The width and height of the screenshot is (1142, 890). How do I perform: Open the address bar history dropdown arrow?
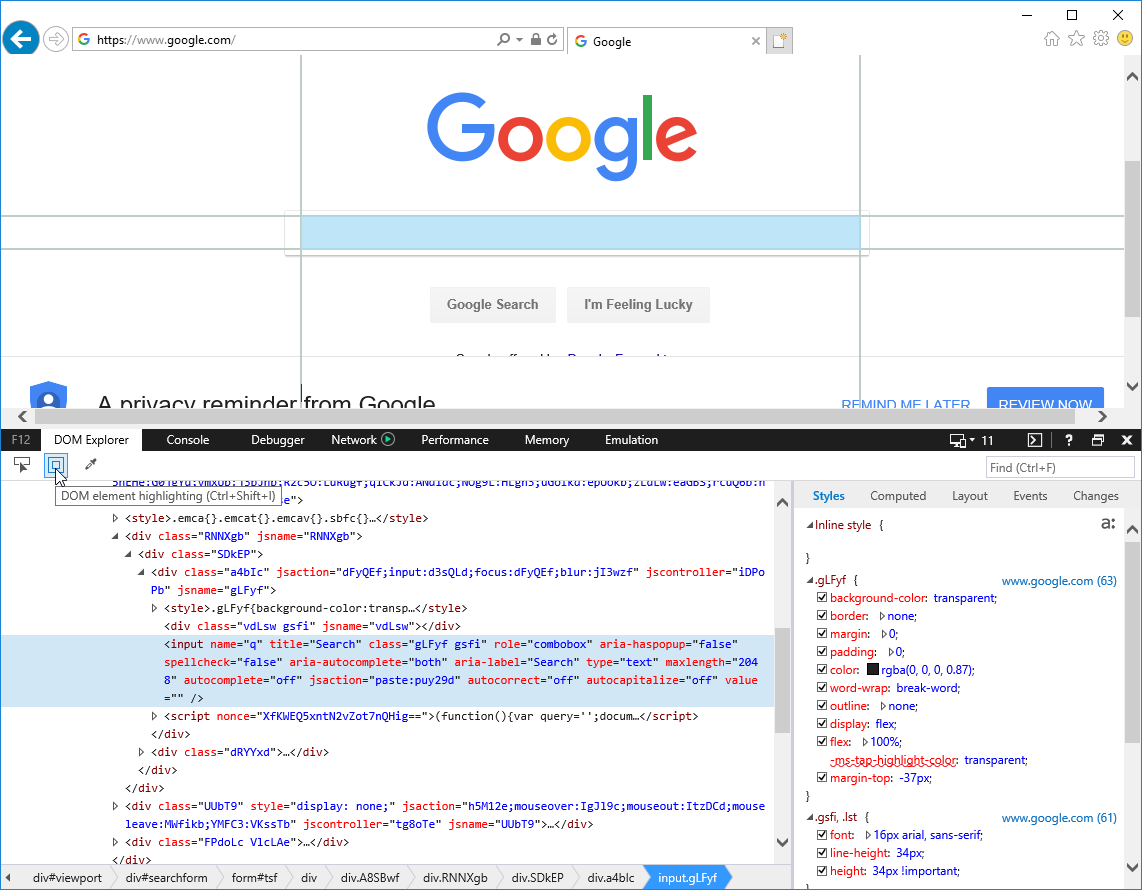[519, 39]
